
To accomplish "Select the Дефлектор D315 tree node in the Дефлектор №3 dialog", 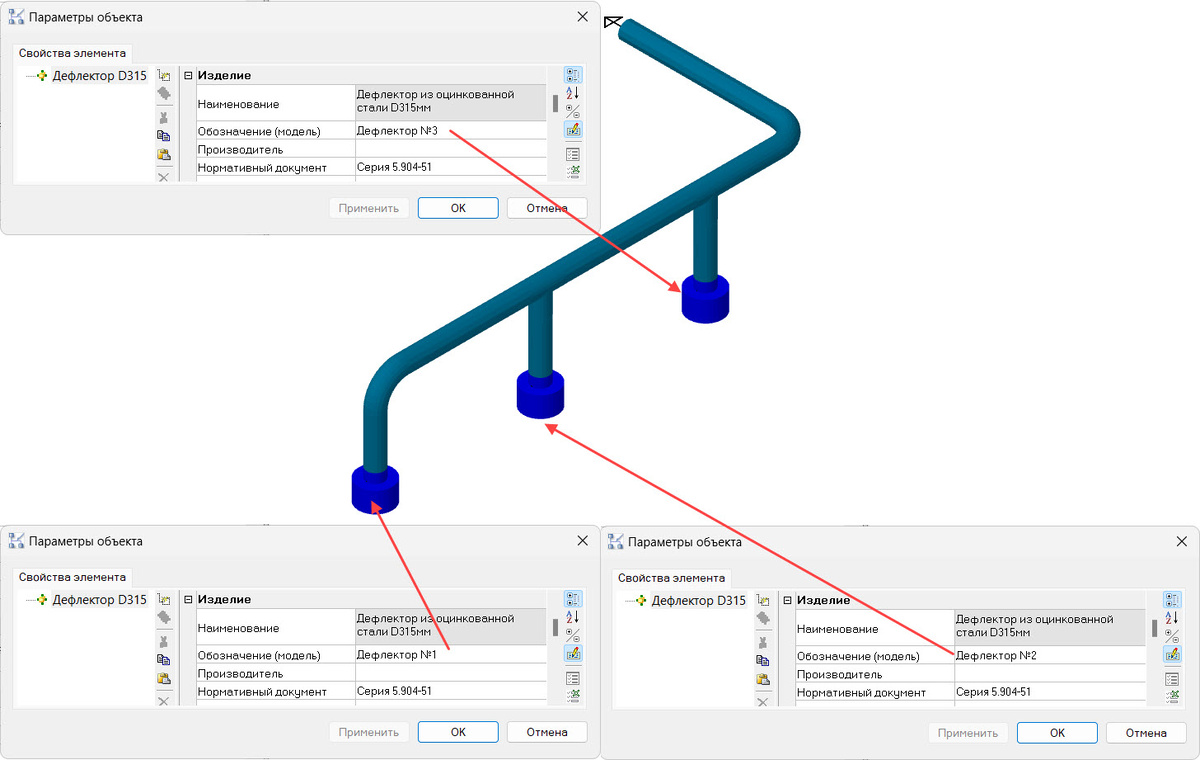I will [x=99, y=76].
